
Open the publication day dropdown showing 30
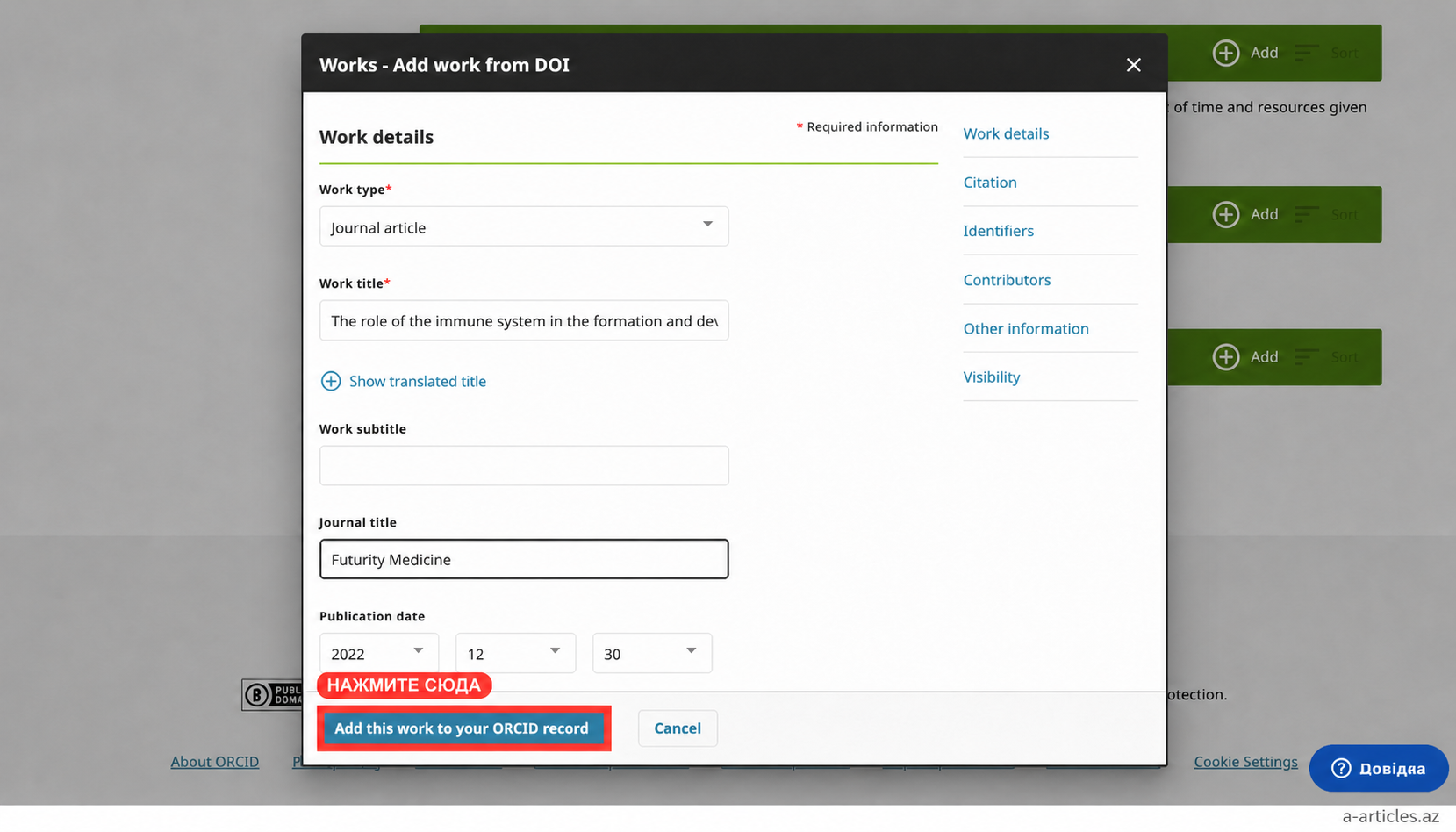[652, 653]
